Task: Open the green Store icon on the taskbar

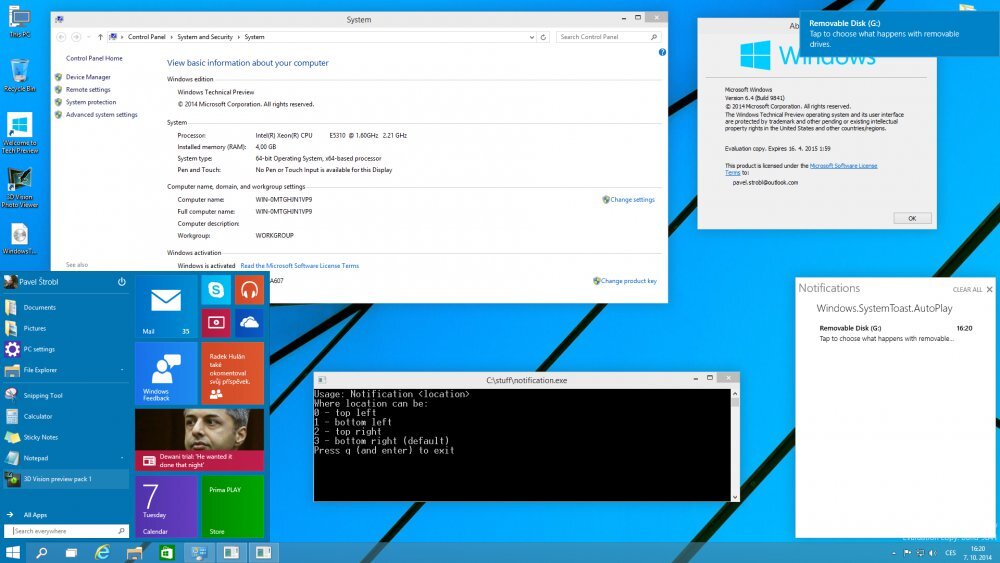Action: 166,553
